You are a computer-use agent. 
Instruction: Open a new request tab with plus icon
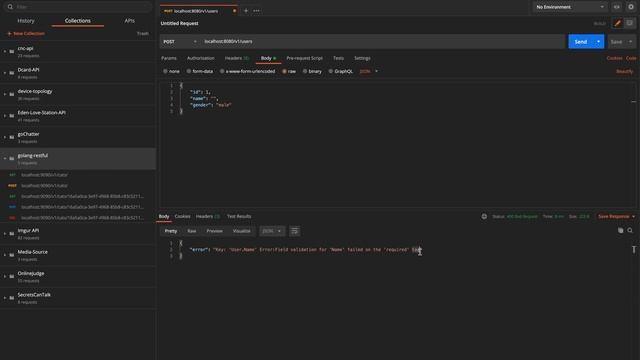(246, 11)
